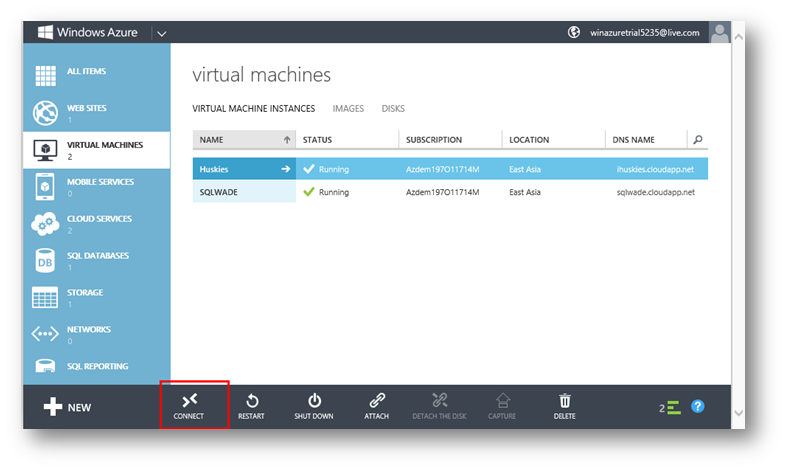Go to STORAGE label
Viewport: 787px width, 471px height.
pos(85,292)
